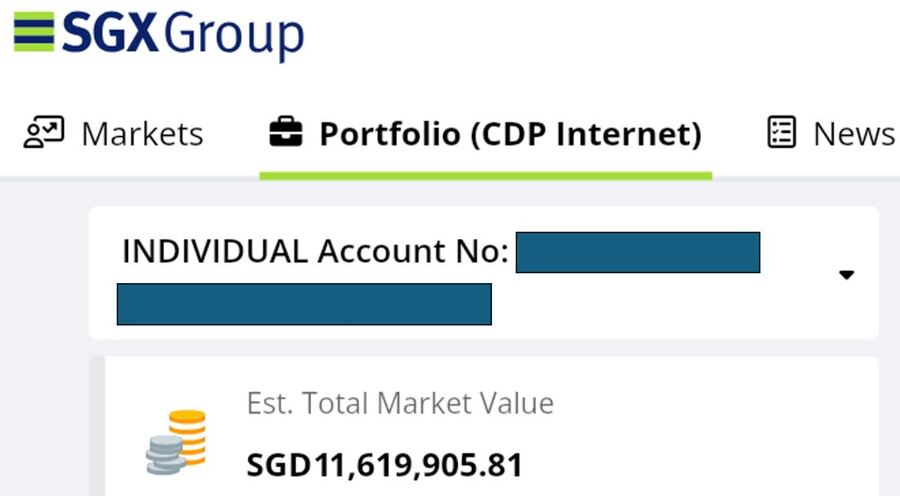Click the stacked coins icon
Image resolution: width=900 pixels, height=496 pixels.
pos(177,441)
